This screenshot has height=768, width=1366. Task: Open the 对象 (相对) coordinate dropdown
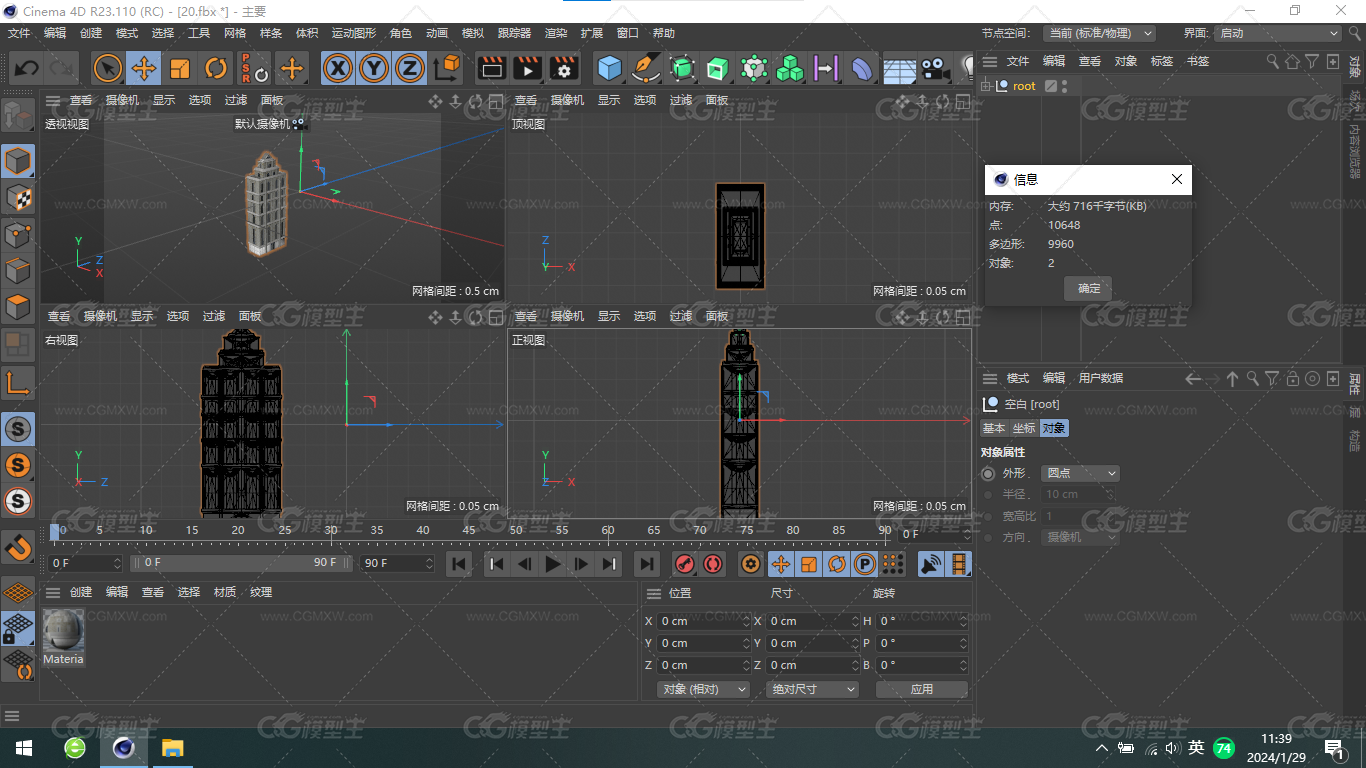coord(704,689)
